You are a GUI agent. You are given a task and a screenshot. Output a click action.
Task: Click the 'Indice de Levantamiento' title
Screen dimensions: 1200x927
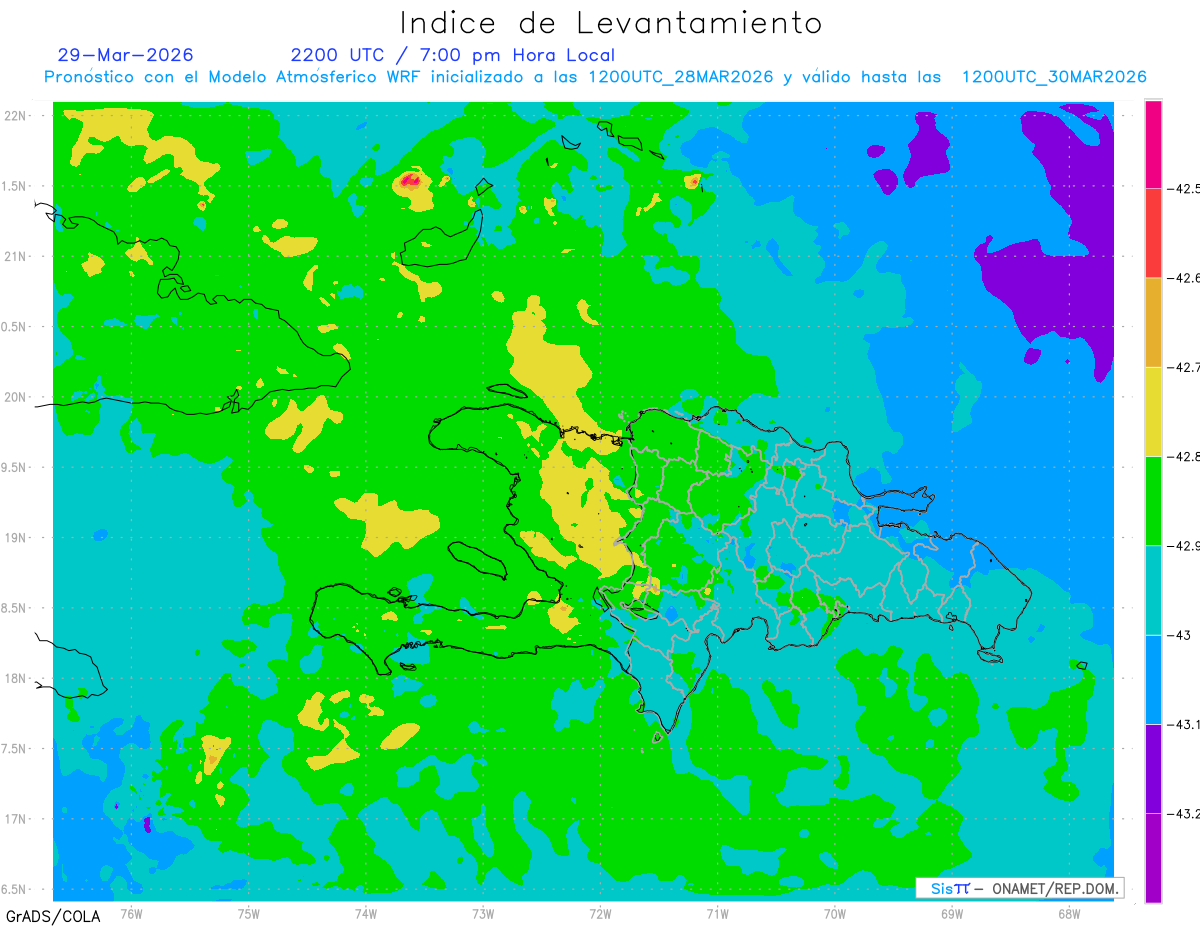coord(611,22)
